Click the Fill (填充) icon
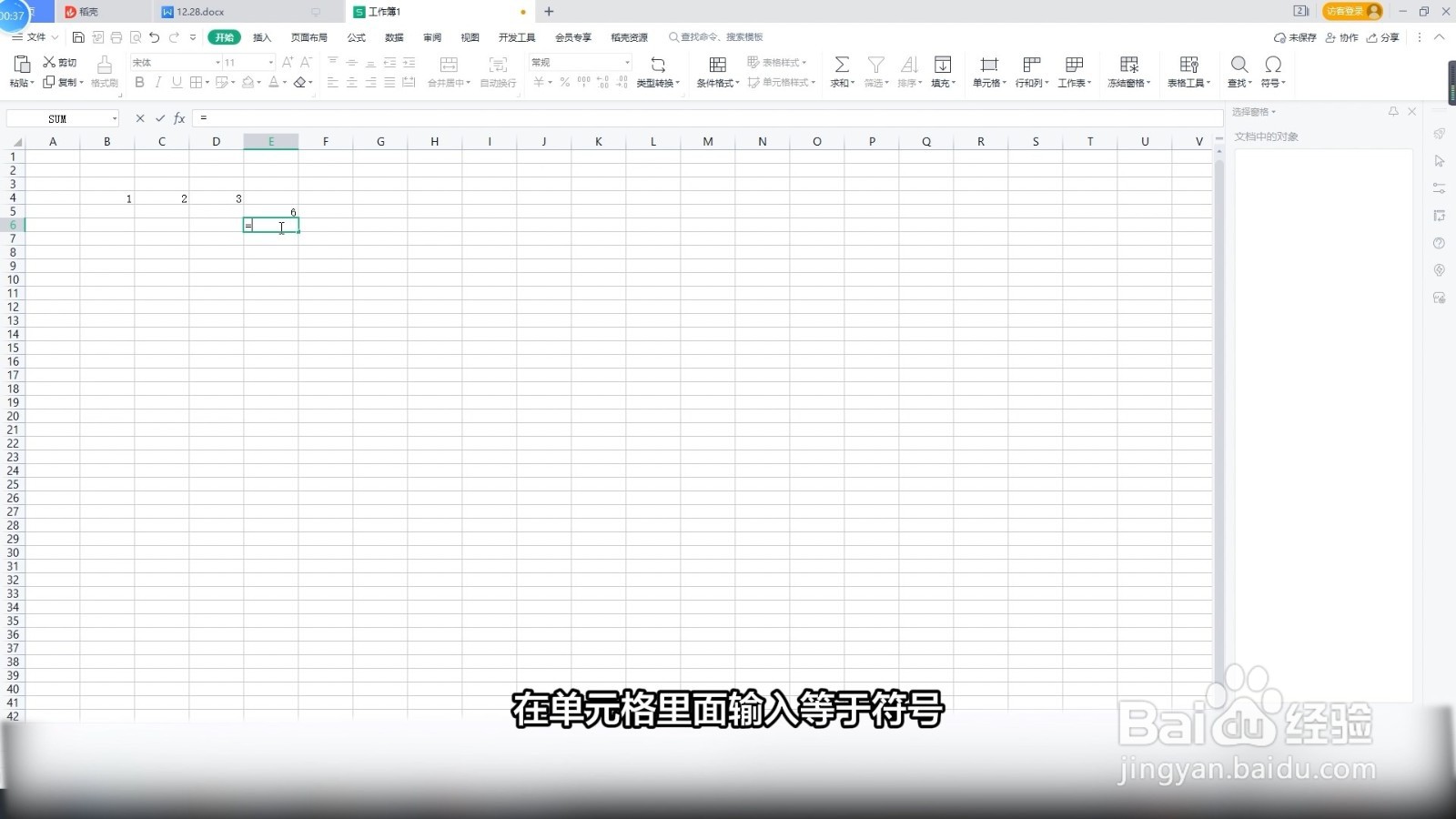1456x819 pixels. 943,64
